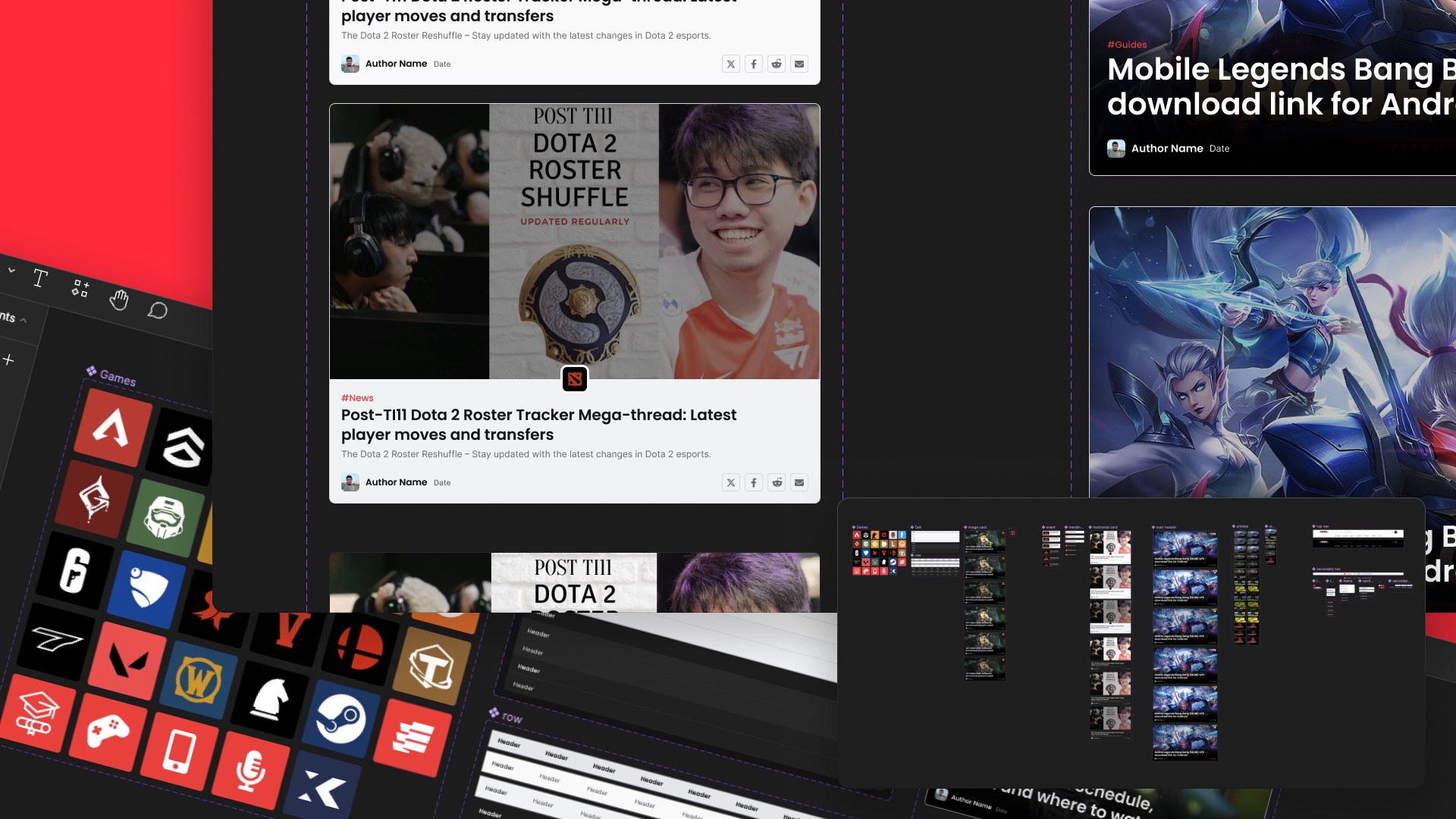
Task: Click Author Name in the topmost card
Action: [396, 64]
